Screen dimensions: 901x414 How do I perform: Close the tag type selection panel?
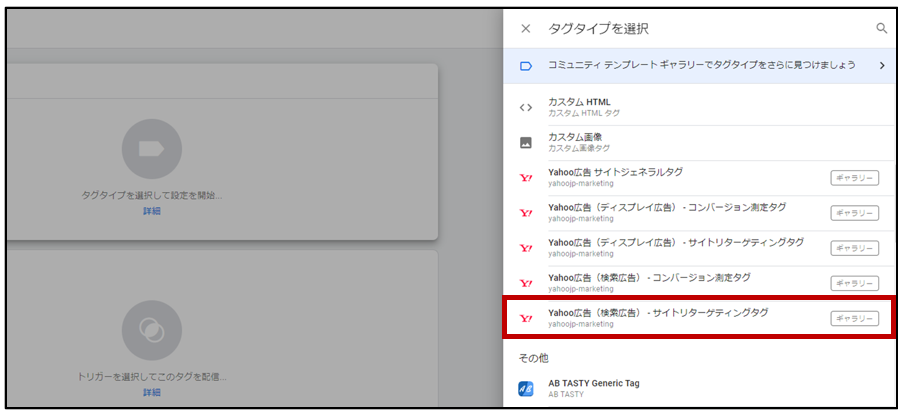click(x=525, y=29)
